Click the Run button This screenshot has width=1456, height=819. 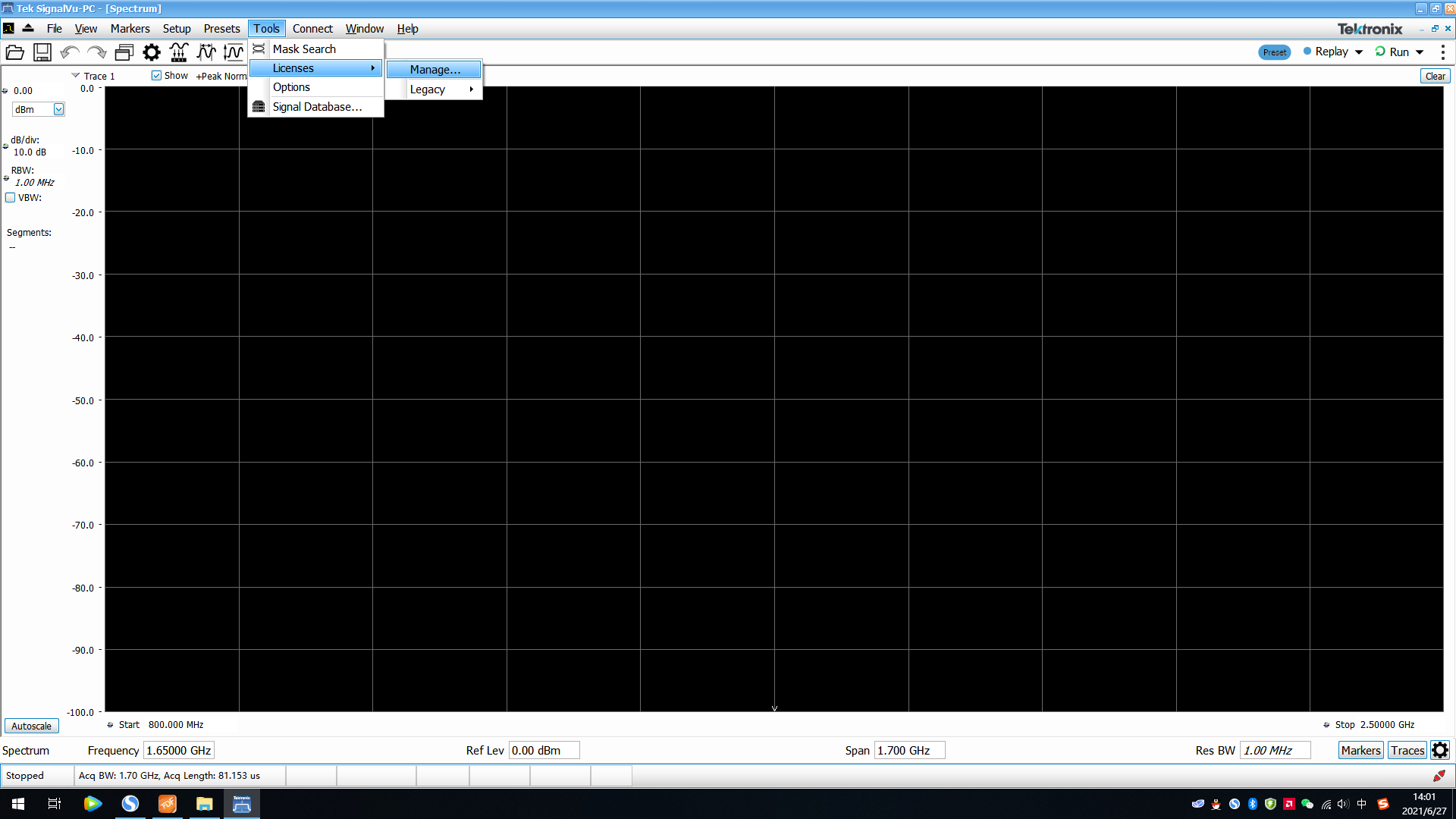tap(1398, 52)
